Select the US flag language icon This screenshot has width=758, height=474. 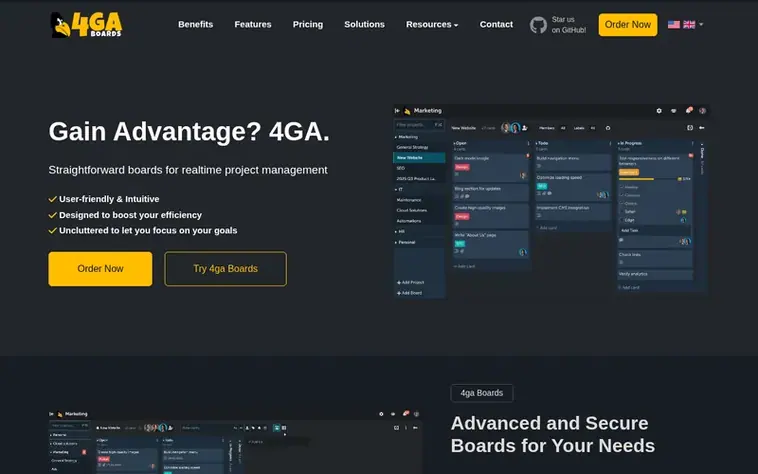point(673,25)
